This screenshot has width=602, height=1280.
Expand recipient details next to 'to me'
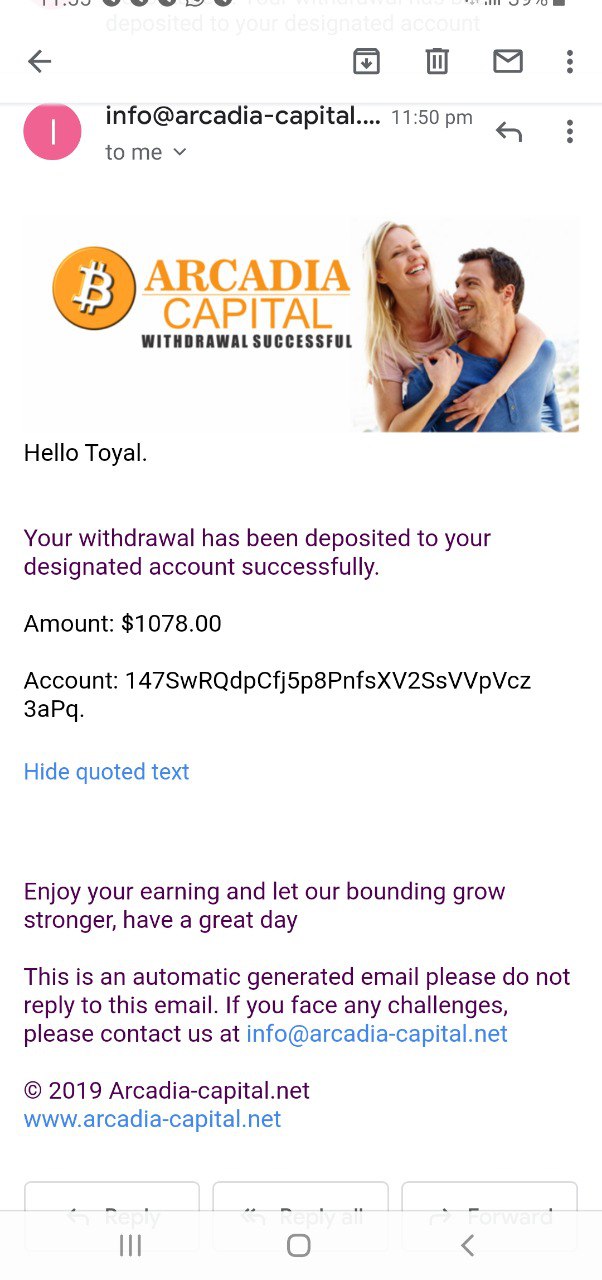coord(180,152)
